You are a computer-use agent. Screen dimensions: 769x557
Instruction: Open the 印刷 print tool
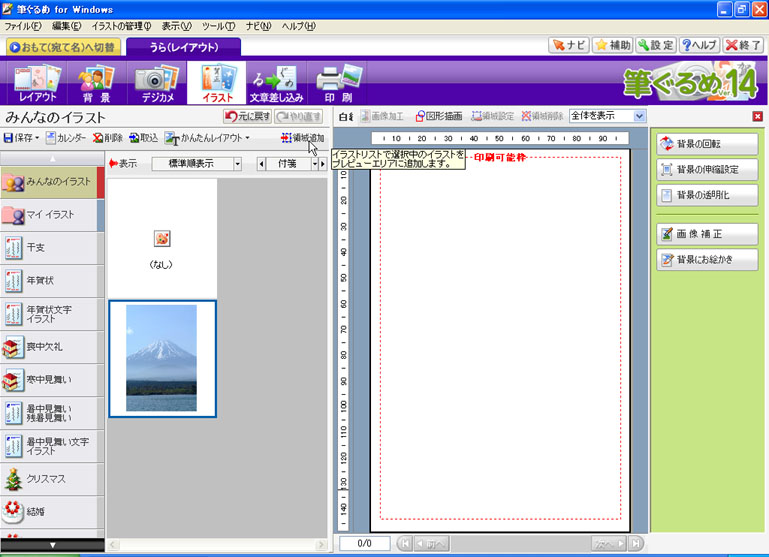tap(337, 83)
